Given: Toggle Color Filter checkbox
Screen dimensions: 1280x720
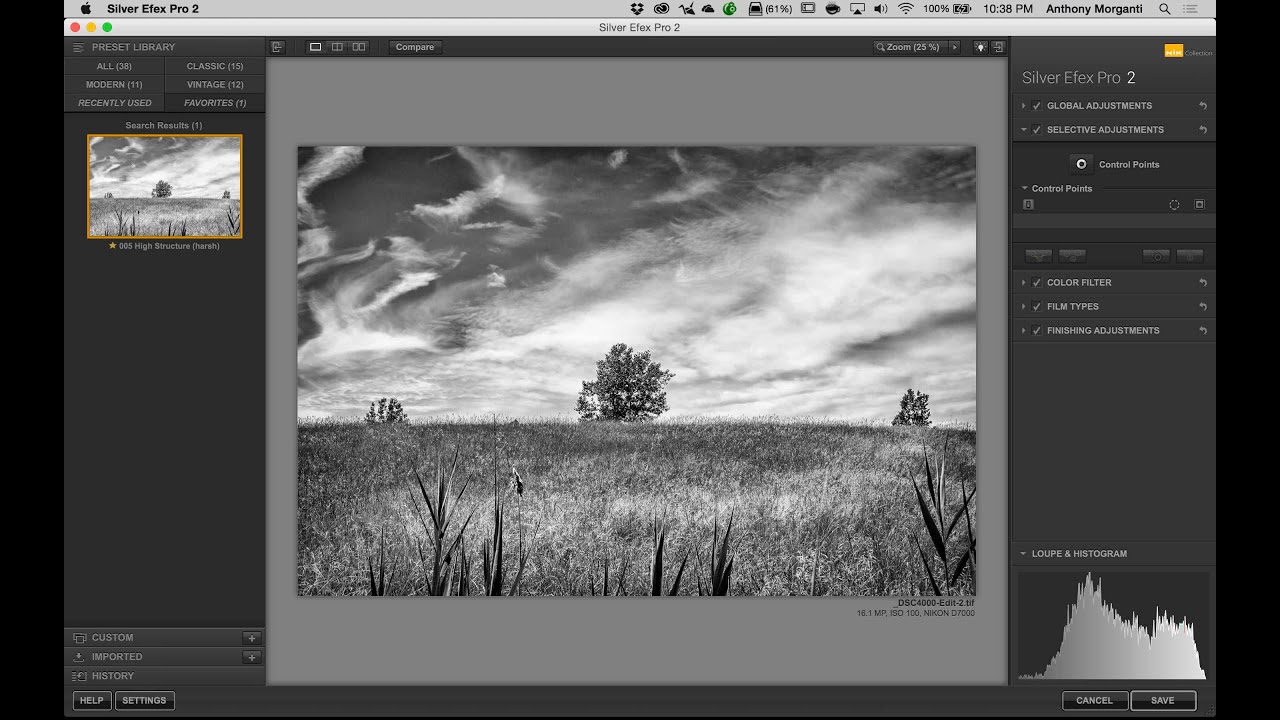Looking at the screenshot, I should pos(1037,283).
